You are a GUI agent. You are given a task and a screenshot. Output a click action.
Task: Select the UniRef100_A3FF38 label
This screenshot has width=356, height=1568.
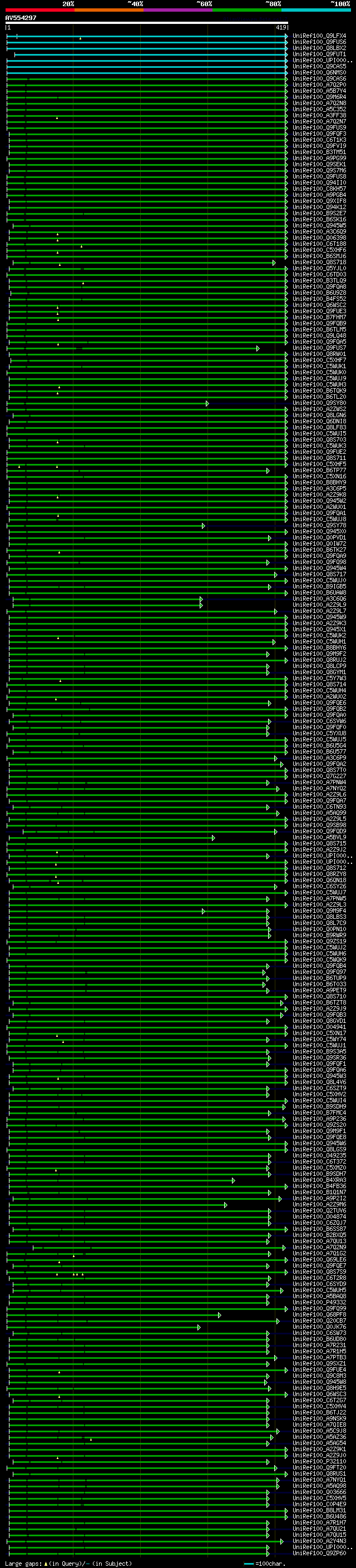pos(319,115)
